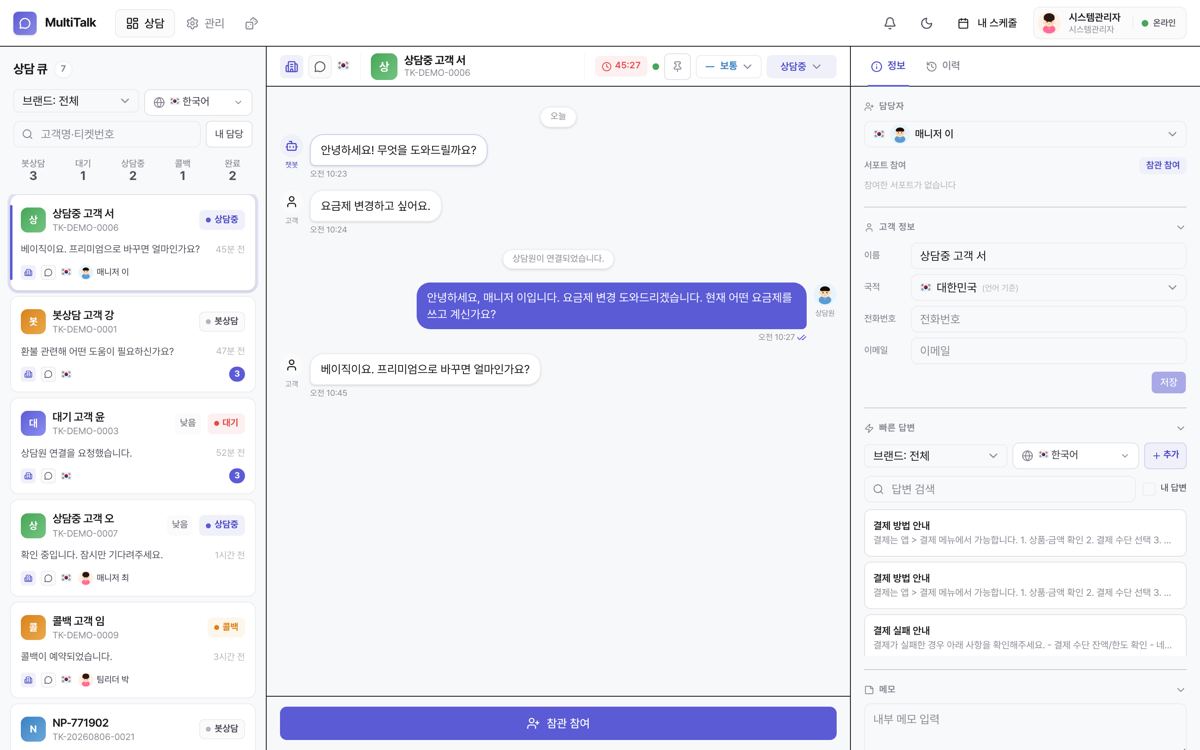Save customer info with 저장

point(1168,382)
